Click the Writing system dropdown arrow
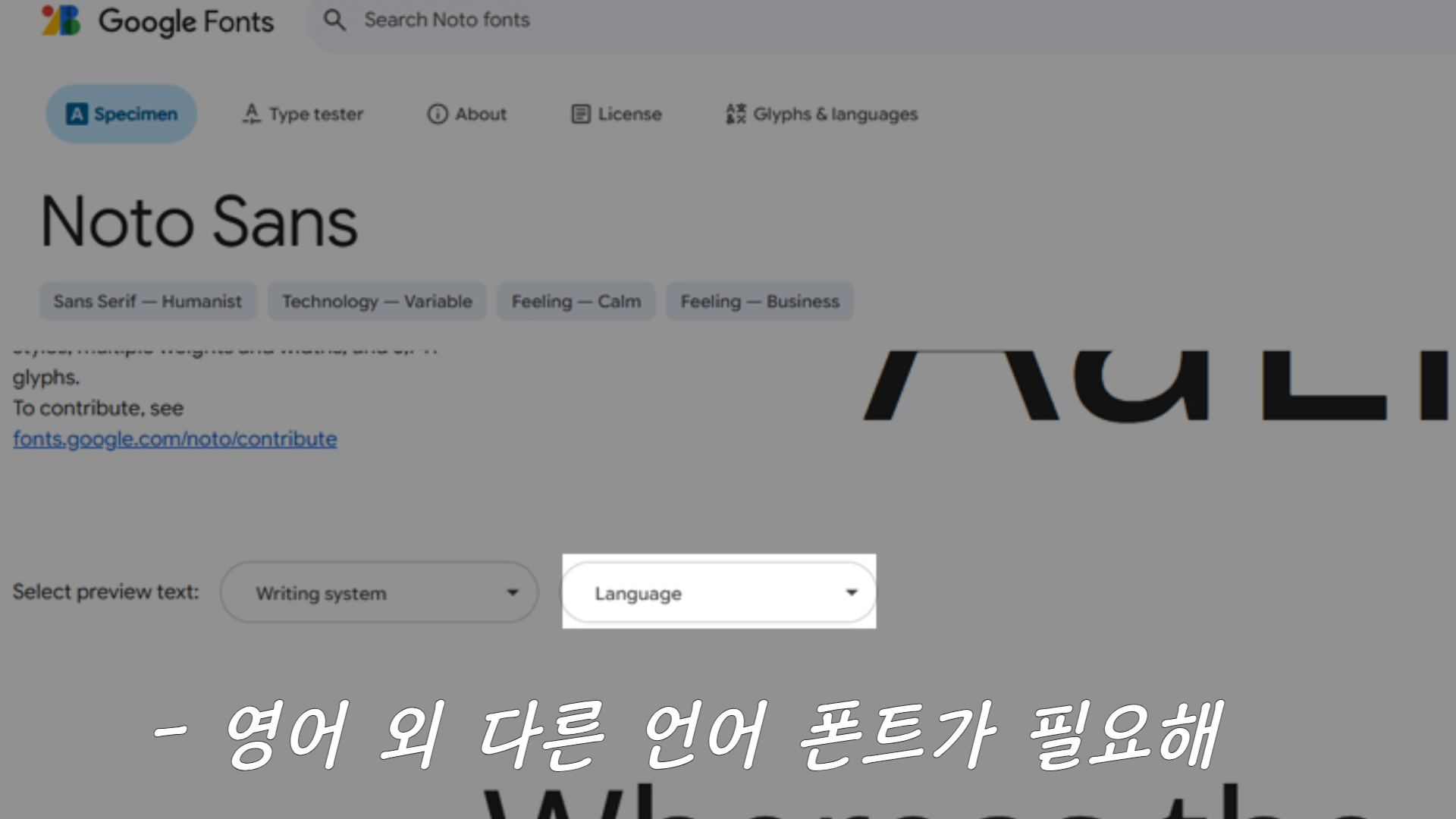Image resolution: width=1456 pixels, height=819 pixels. coord(513,592)
